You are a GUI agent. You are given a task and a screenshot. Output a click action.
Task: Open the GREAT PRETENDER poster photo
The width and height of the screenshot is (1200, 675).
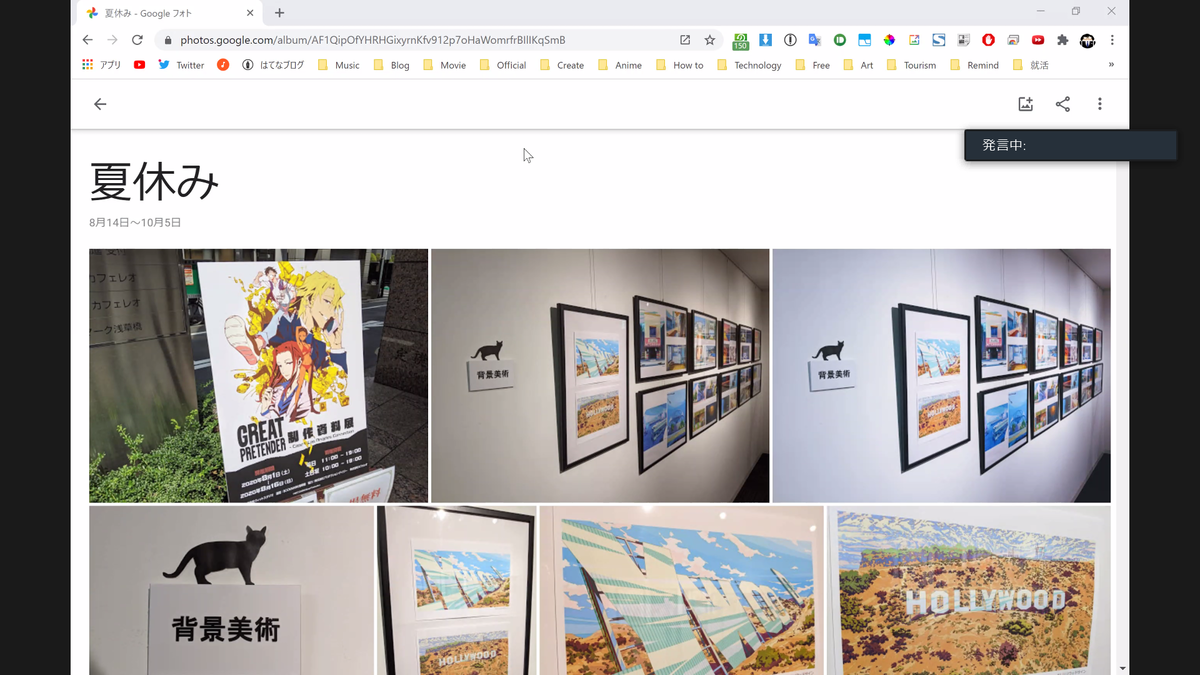click(x=258, y=375)
